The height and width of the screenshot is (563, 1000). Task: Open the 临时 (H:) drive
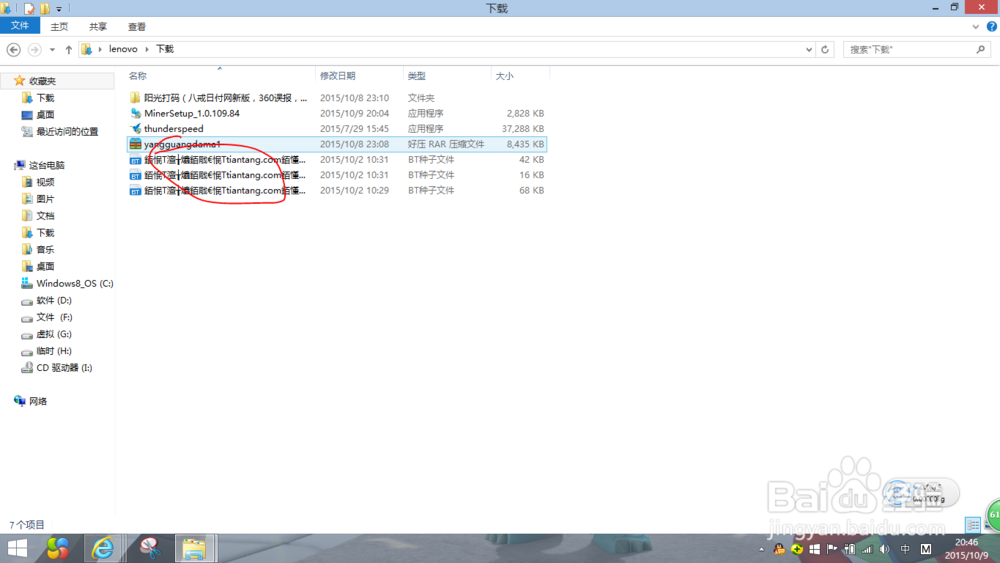(x=54, y=351)
